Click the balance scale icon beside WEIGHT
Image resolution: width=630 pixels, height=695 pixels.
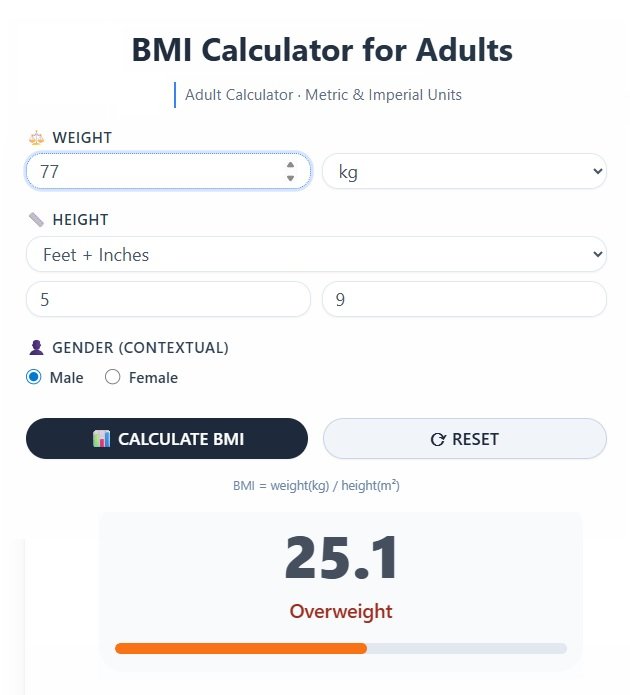pos(36,138)
